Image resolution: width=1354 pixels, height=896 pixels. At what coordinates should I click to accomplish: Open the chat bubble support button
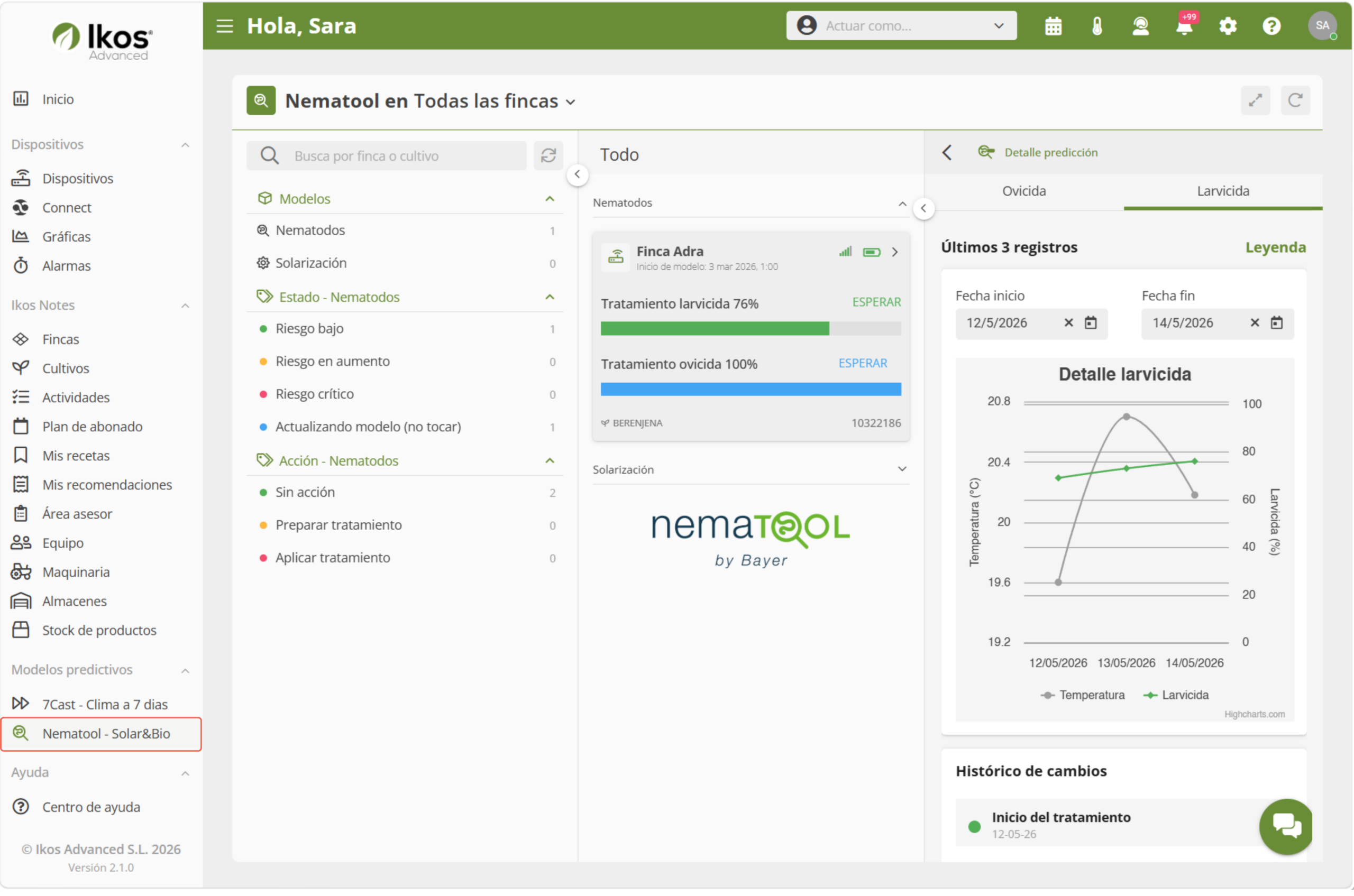[1285, 826]
